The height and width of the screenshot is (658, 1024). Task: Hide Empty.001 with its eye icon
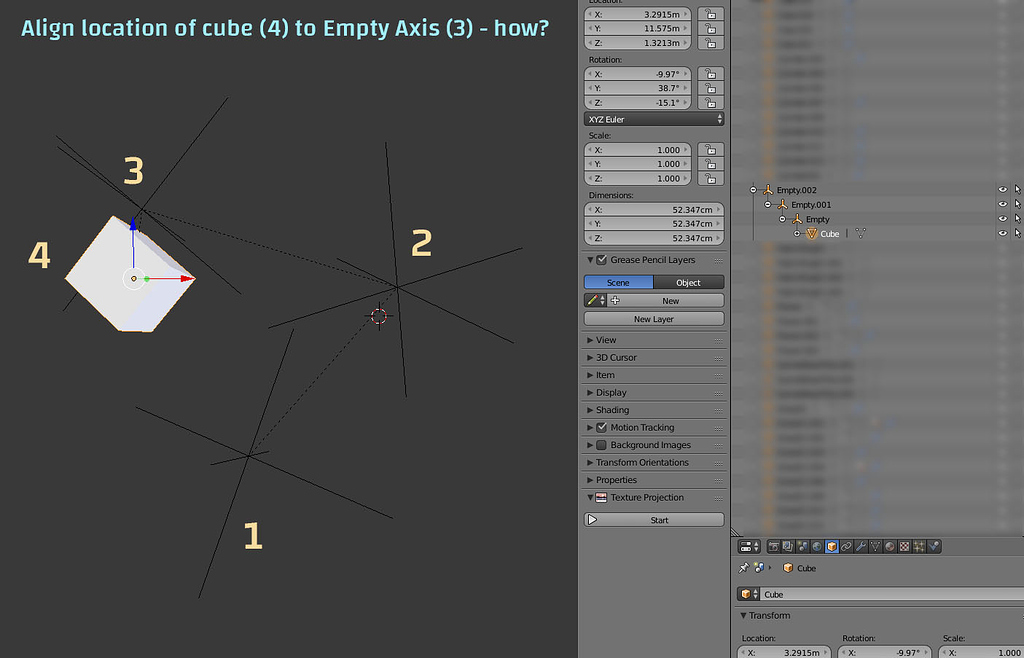[1002, 204]
